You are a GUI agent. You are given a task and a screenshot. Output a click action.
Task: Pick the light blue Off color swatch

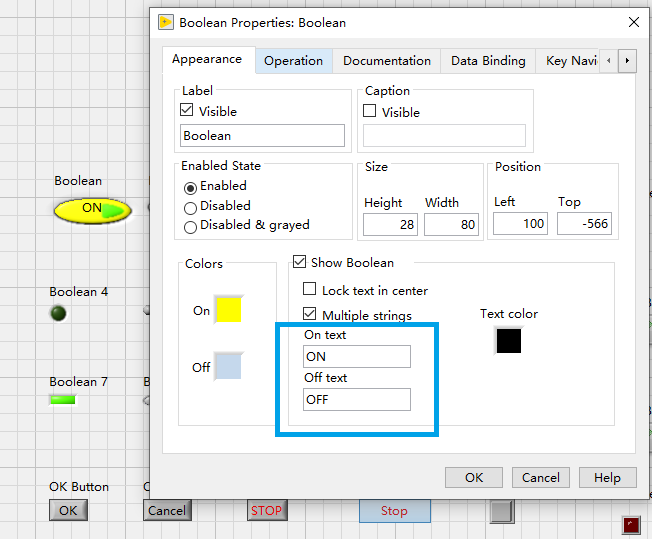[229, 366]
